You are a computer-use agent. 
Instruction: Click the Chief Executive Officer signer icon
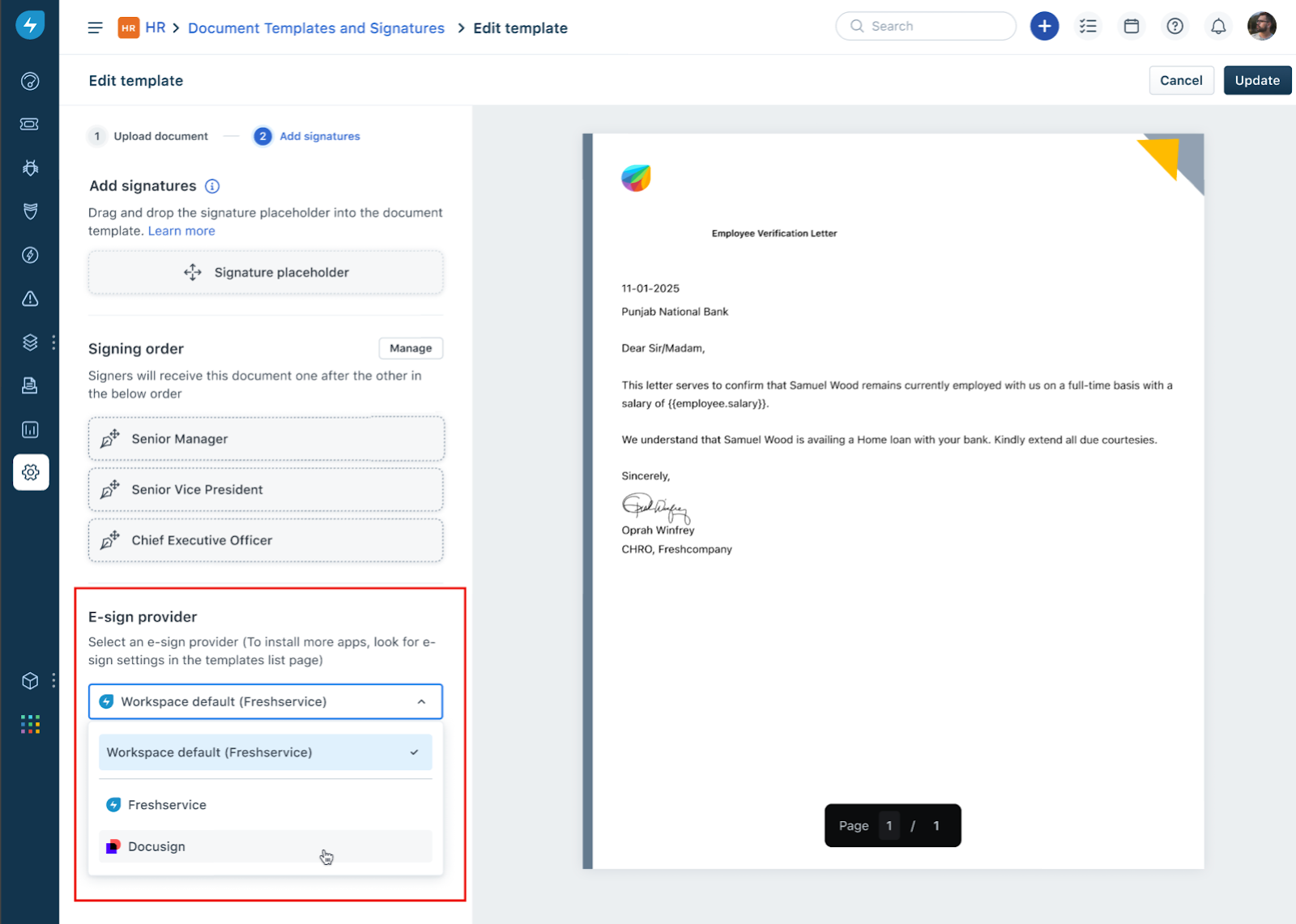click(x=110, y=539)
